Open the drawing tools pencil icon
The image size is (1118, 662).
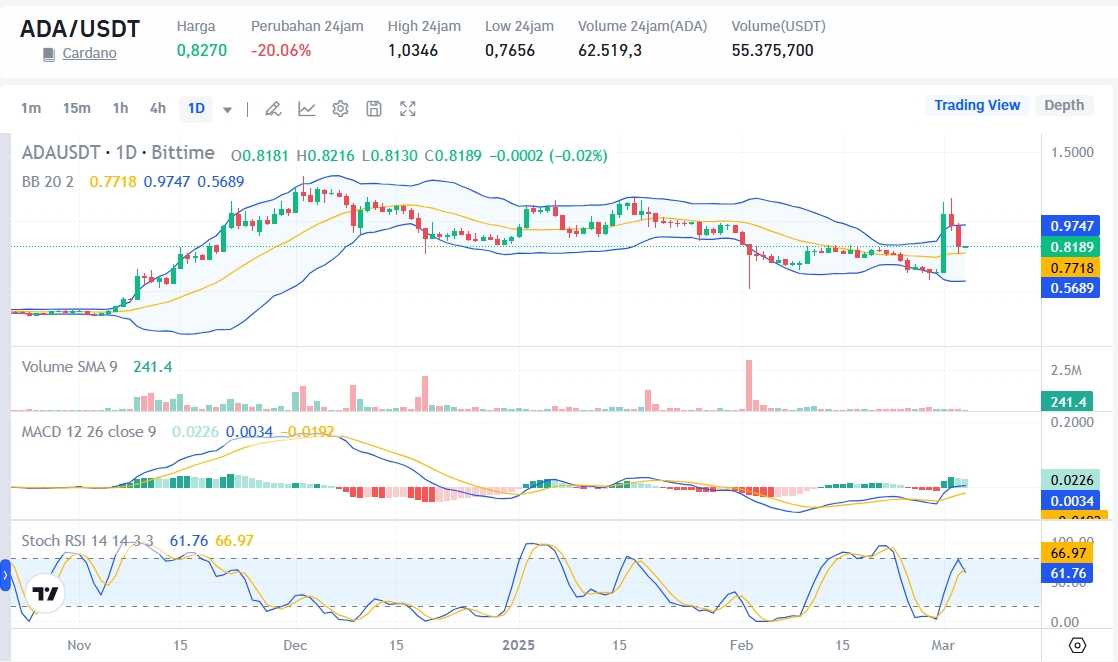pos(272,108)
